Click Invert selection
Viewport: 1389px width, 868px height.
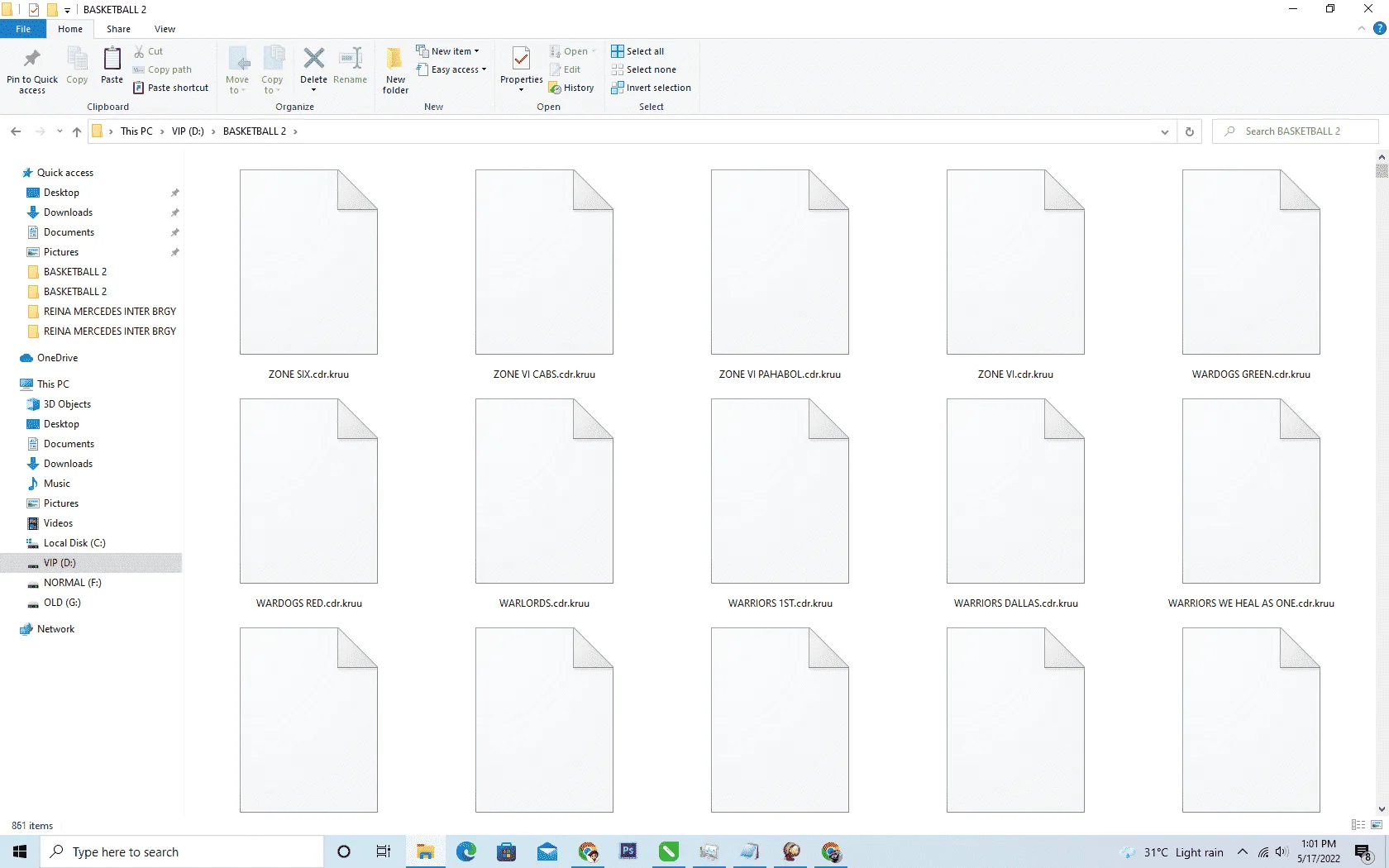(651, 88)
